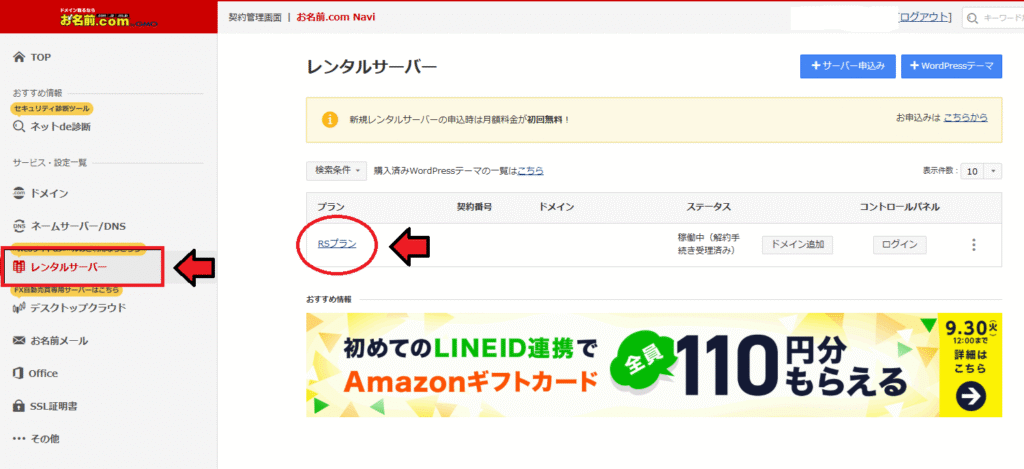Click FX自動売買専用サーバーはこちら tag

(x=67, y=290)
